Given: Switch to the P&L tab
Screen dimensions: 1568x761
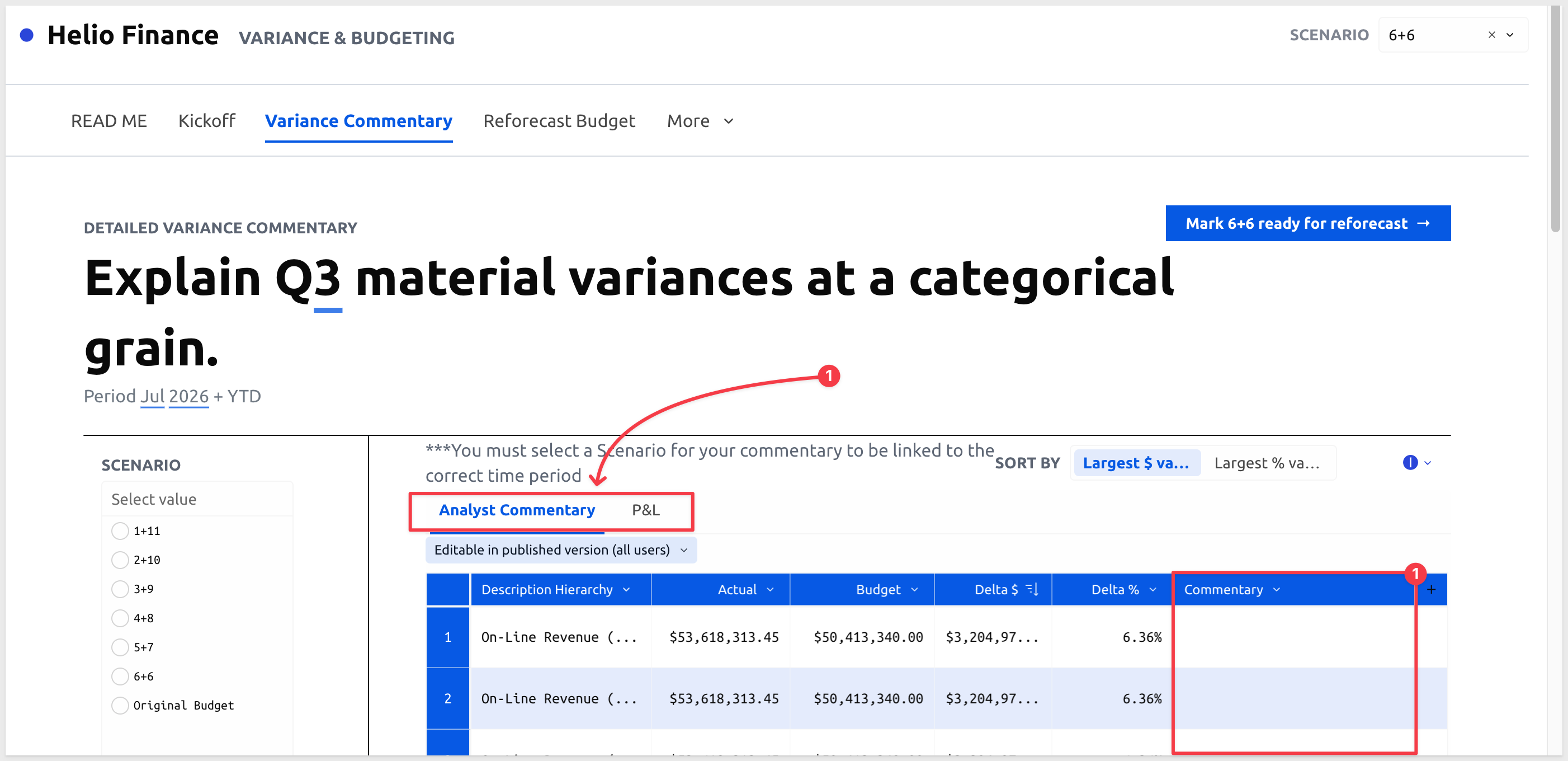Looking at the screenshot, I should click(x=645, y=510).
